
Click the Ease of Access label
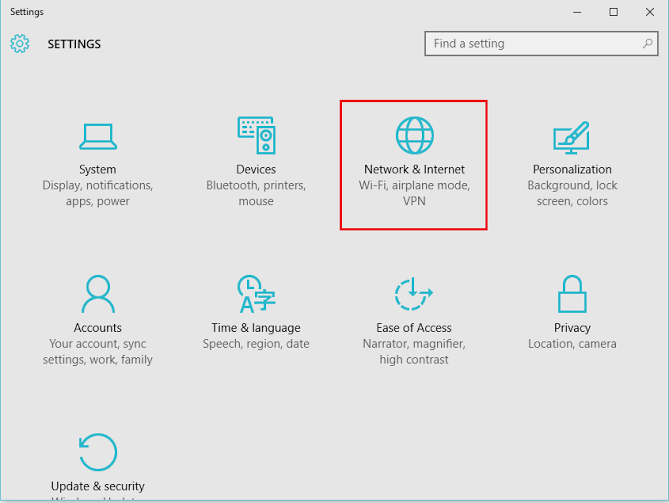pos(414,328)
